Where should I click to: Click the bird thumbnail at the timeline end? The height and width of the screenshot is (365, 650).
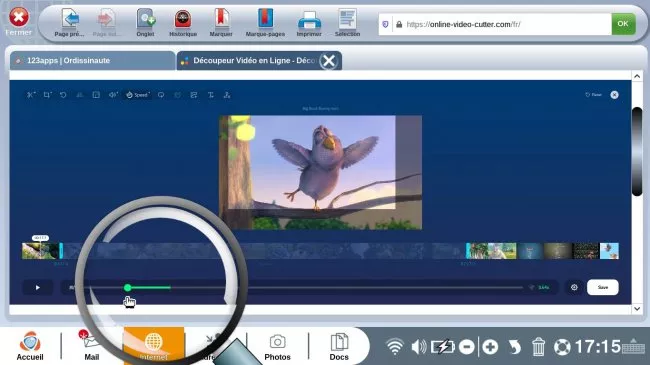pyautogui.click(x=609, y=251)
